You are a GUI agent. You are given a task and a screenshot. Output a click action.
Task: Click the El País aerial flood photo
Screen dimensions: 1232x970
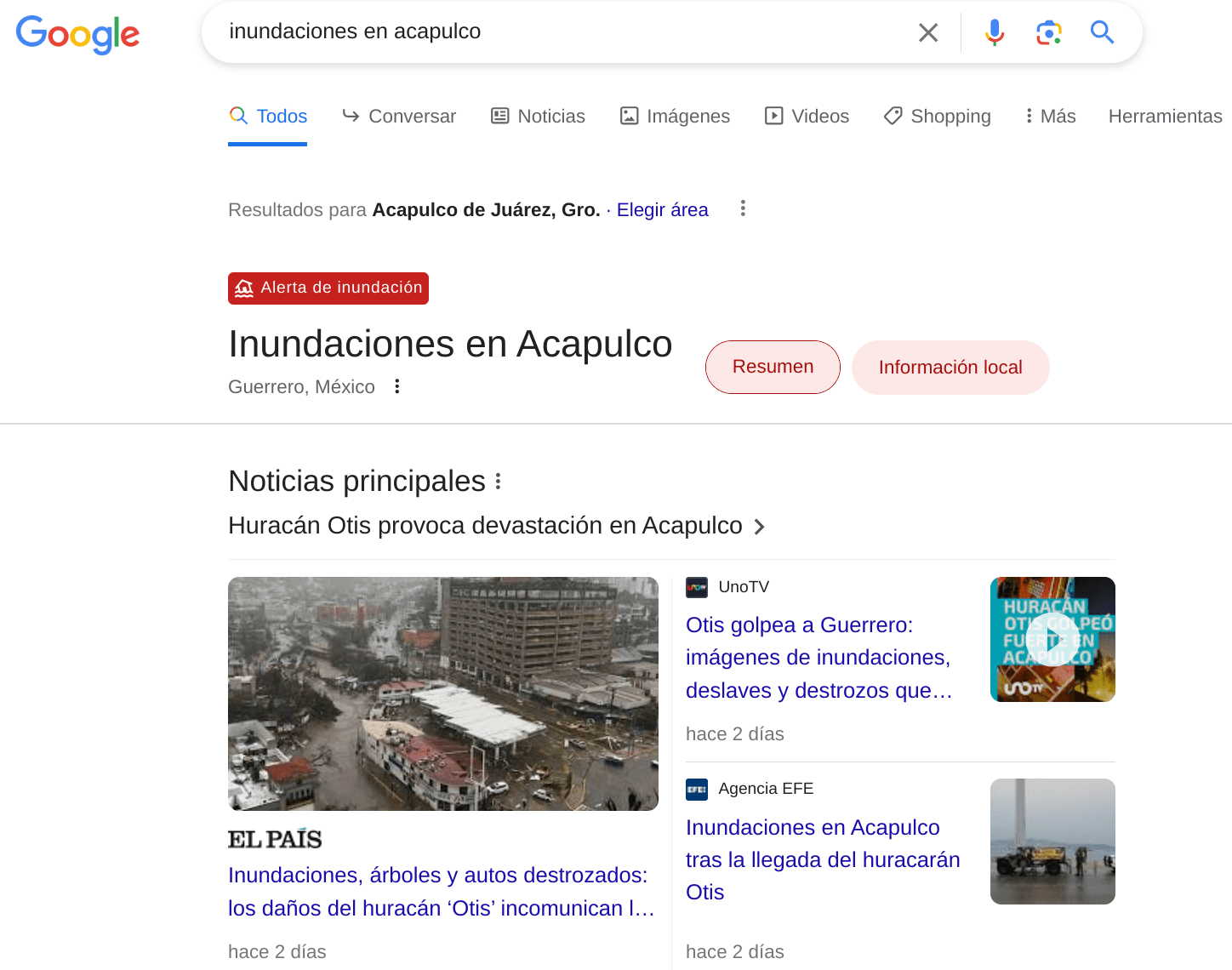(x=443, y=693)
